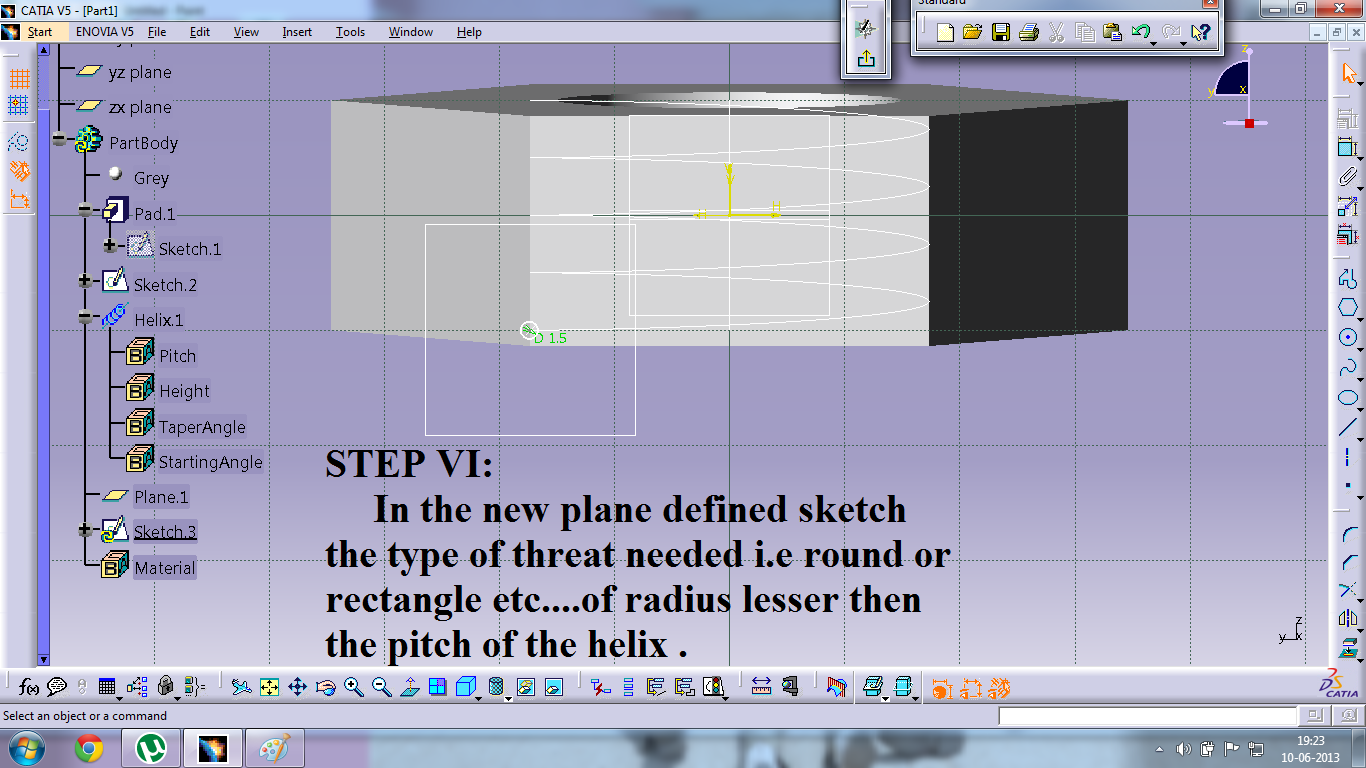Click Print in Standard toolbar
This screenshot has height=768, width=1366.
1028,33
